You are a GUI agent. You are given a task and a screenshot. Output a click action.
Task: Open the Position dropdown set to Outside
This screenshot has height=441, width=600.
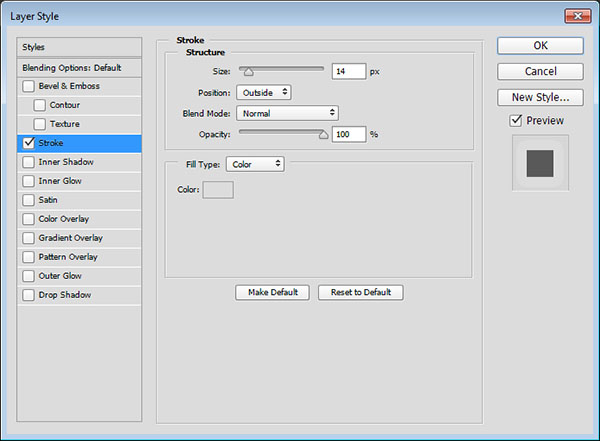pos(264,92)
